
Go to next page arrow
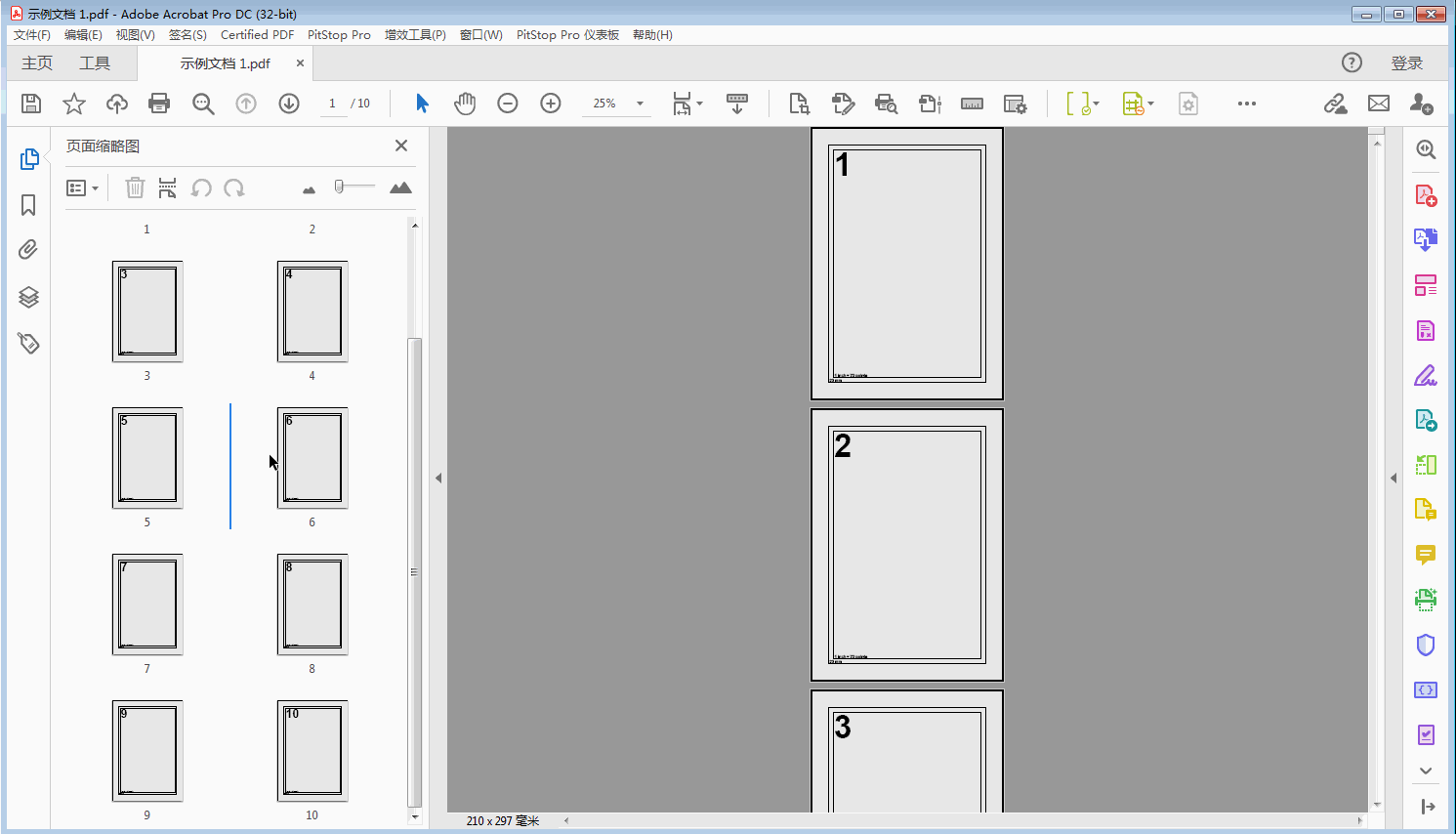(x=289, y=104)
